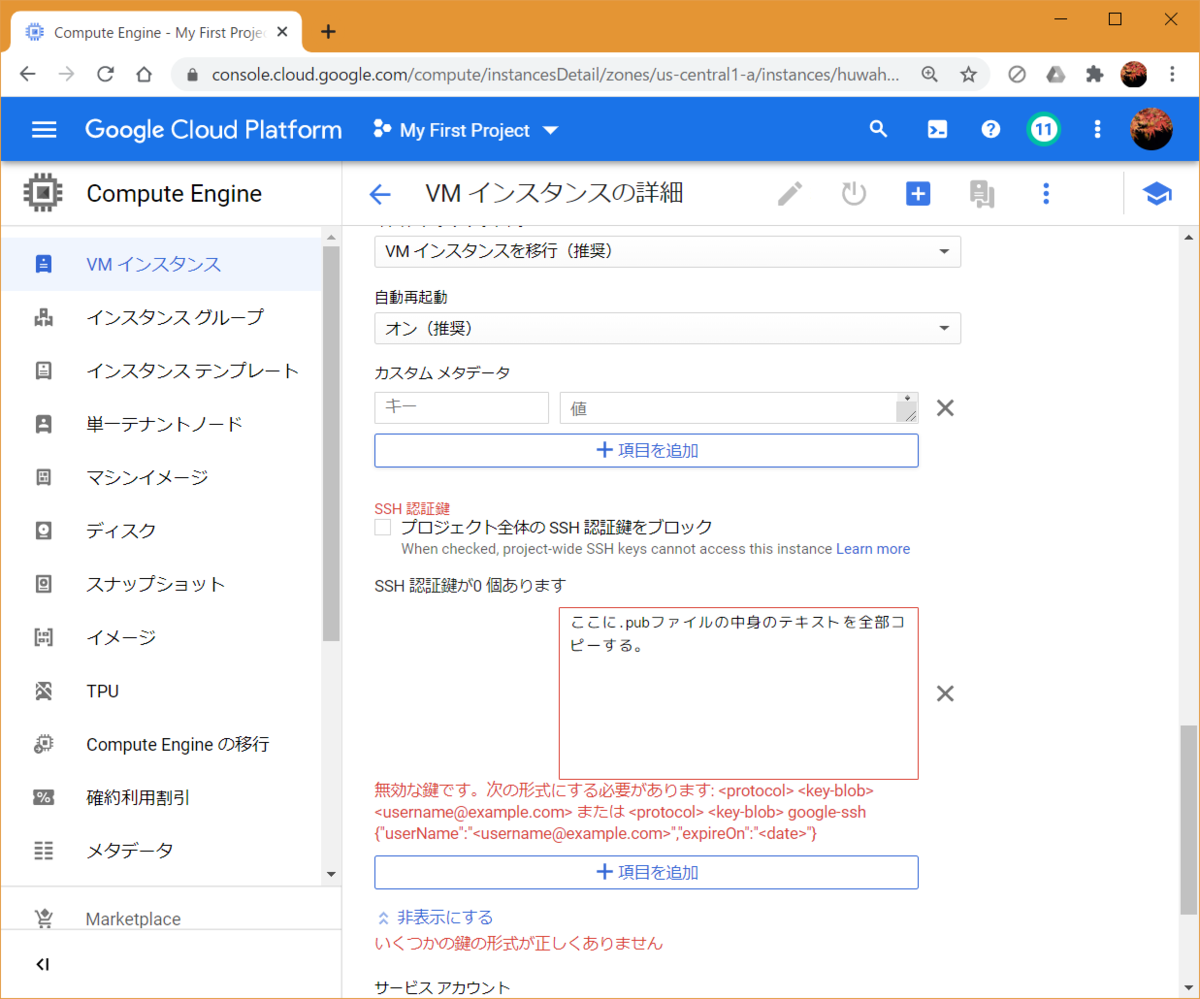Click the Compute Engine chip logo
1200x999 pixels.
point(43,193)
